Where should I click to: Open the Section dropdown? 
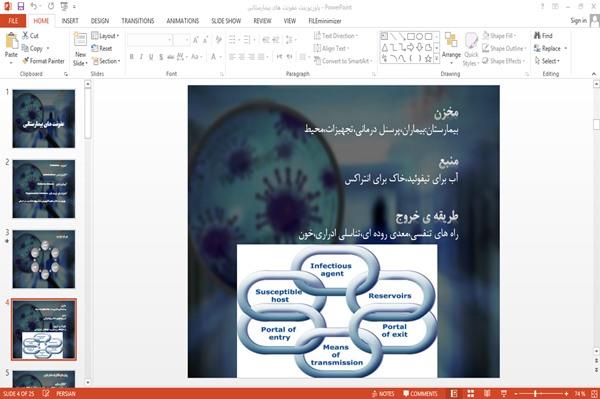[106, 61]
